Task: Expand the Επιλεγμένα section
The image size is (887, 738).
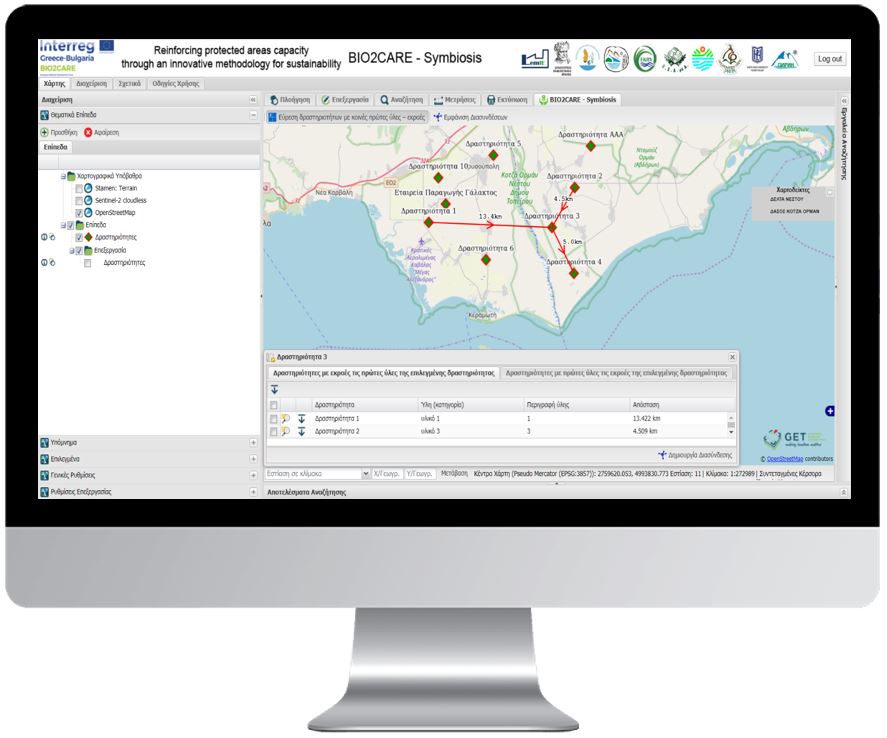Action: coord(253,459)
